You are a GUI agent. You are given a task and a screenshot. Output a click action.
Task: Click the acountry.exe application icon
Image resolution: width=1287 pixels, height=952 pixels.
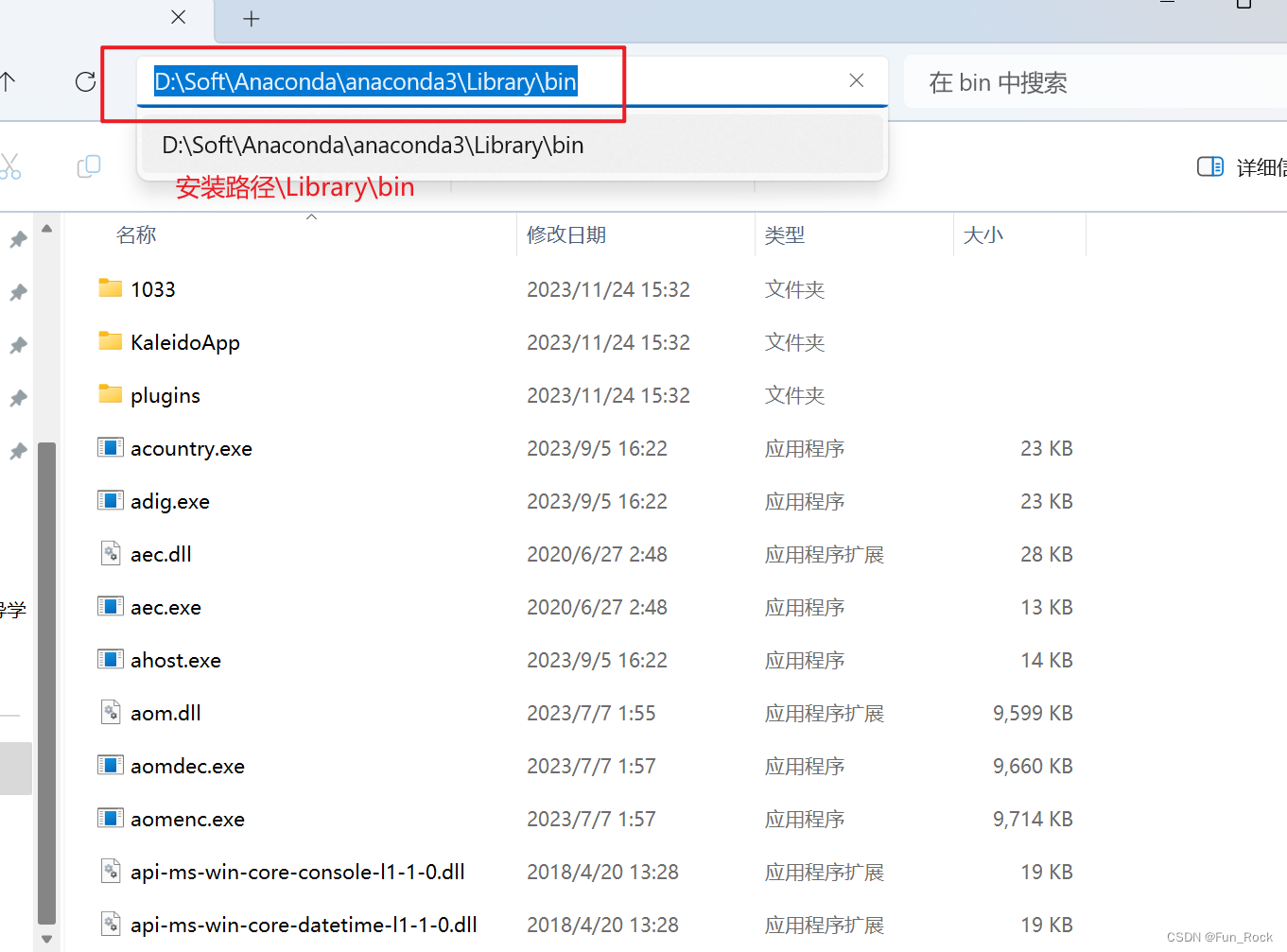(111, 447)
